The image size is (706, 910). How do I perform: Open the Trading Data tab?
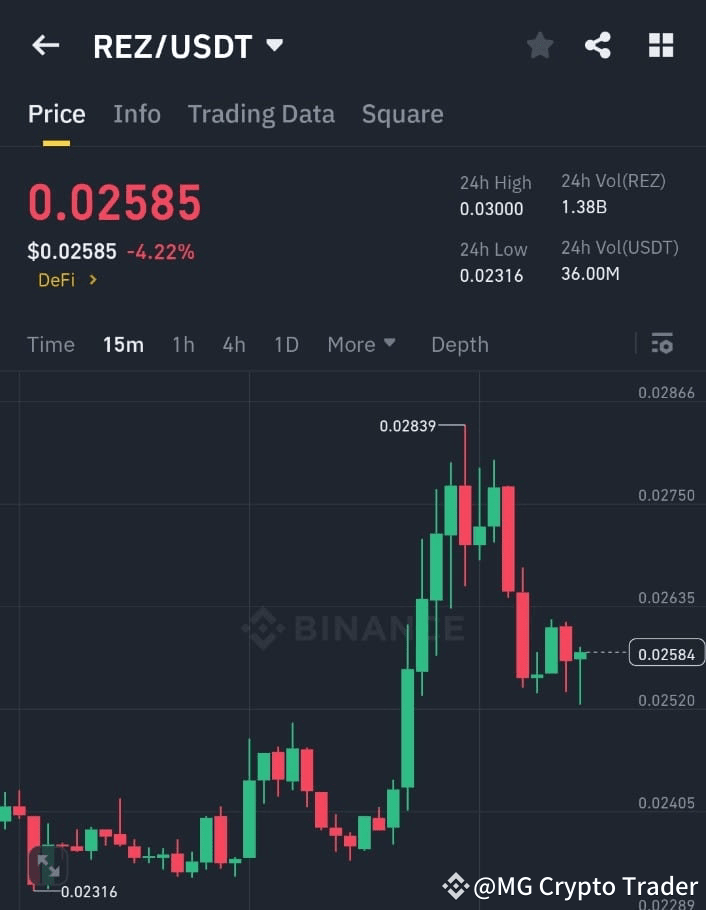(x=261, y=114)
